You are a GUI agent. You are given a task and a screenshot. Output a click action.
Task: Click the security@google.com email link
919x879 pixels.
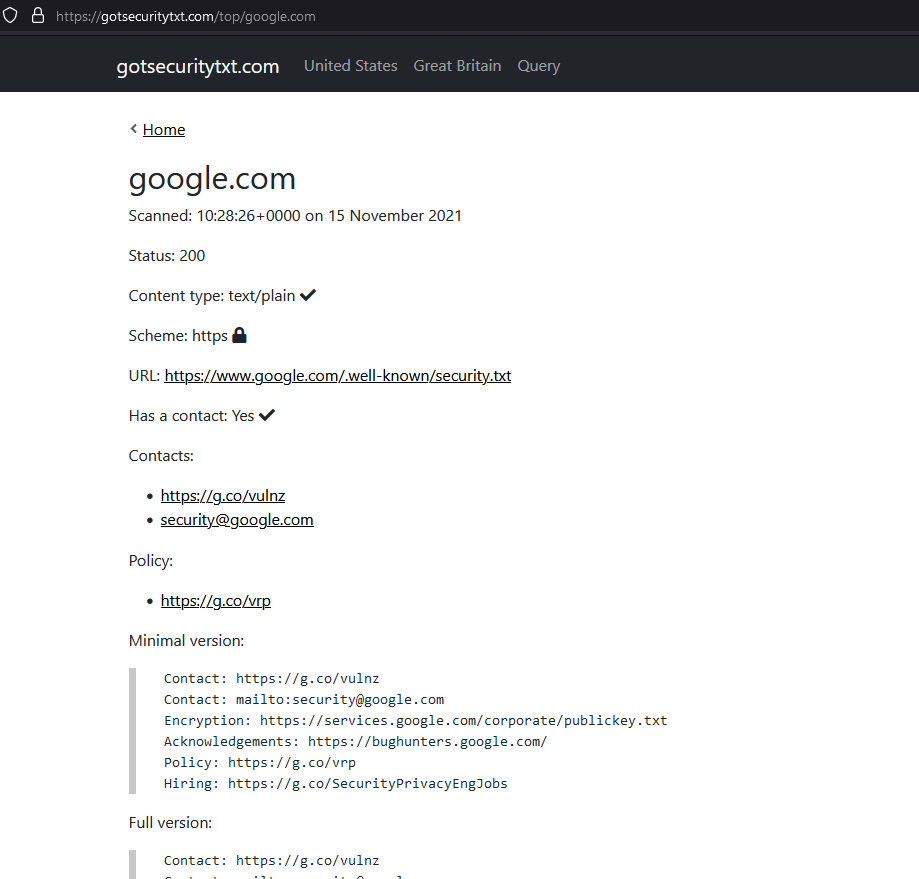[x=237, y=520]
